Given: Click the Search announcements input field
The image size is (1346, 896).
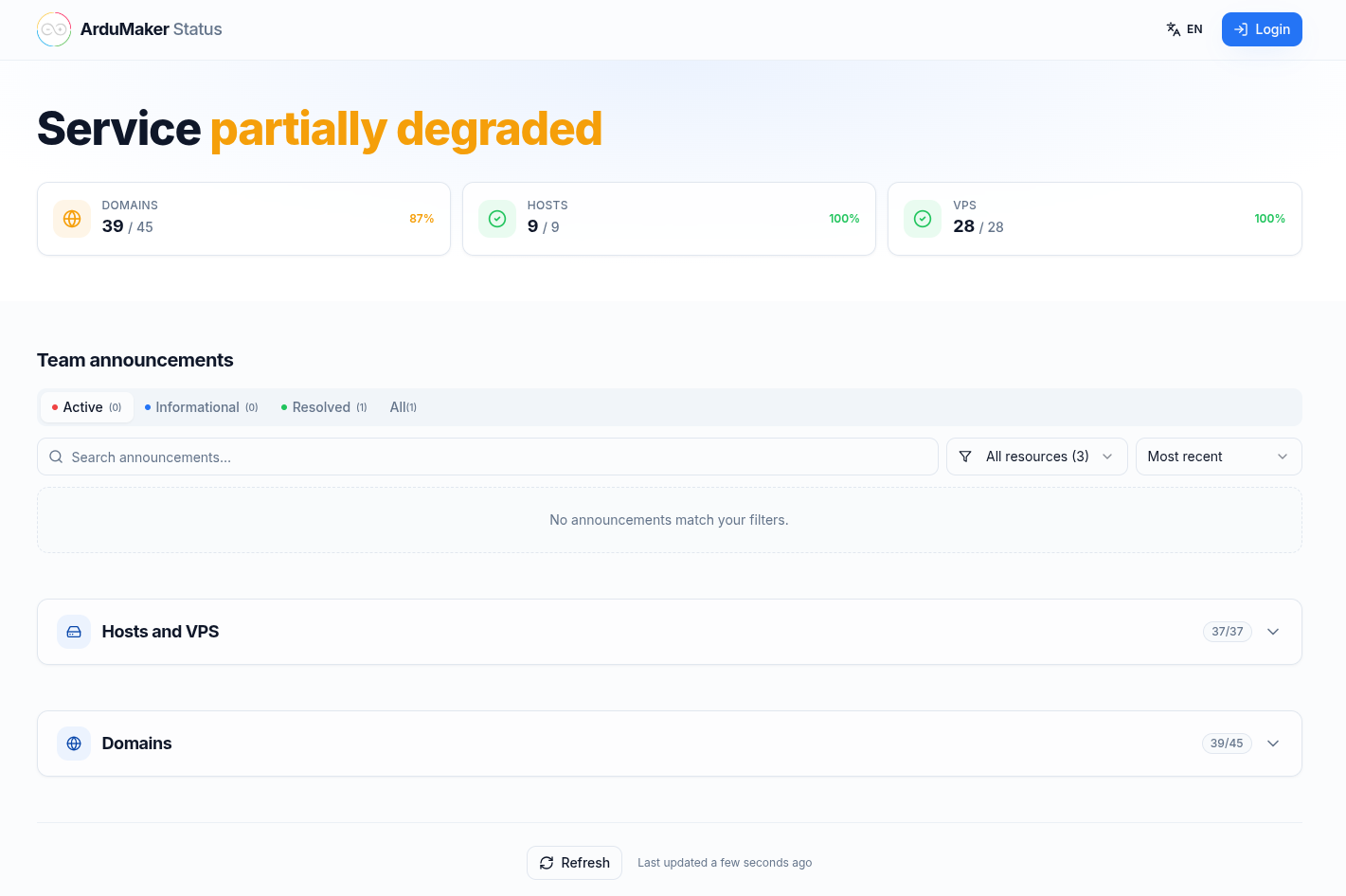Looking at the screenshot, I should 488,457.
